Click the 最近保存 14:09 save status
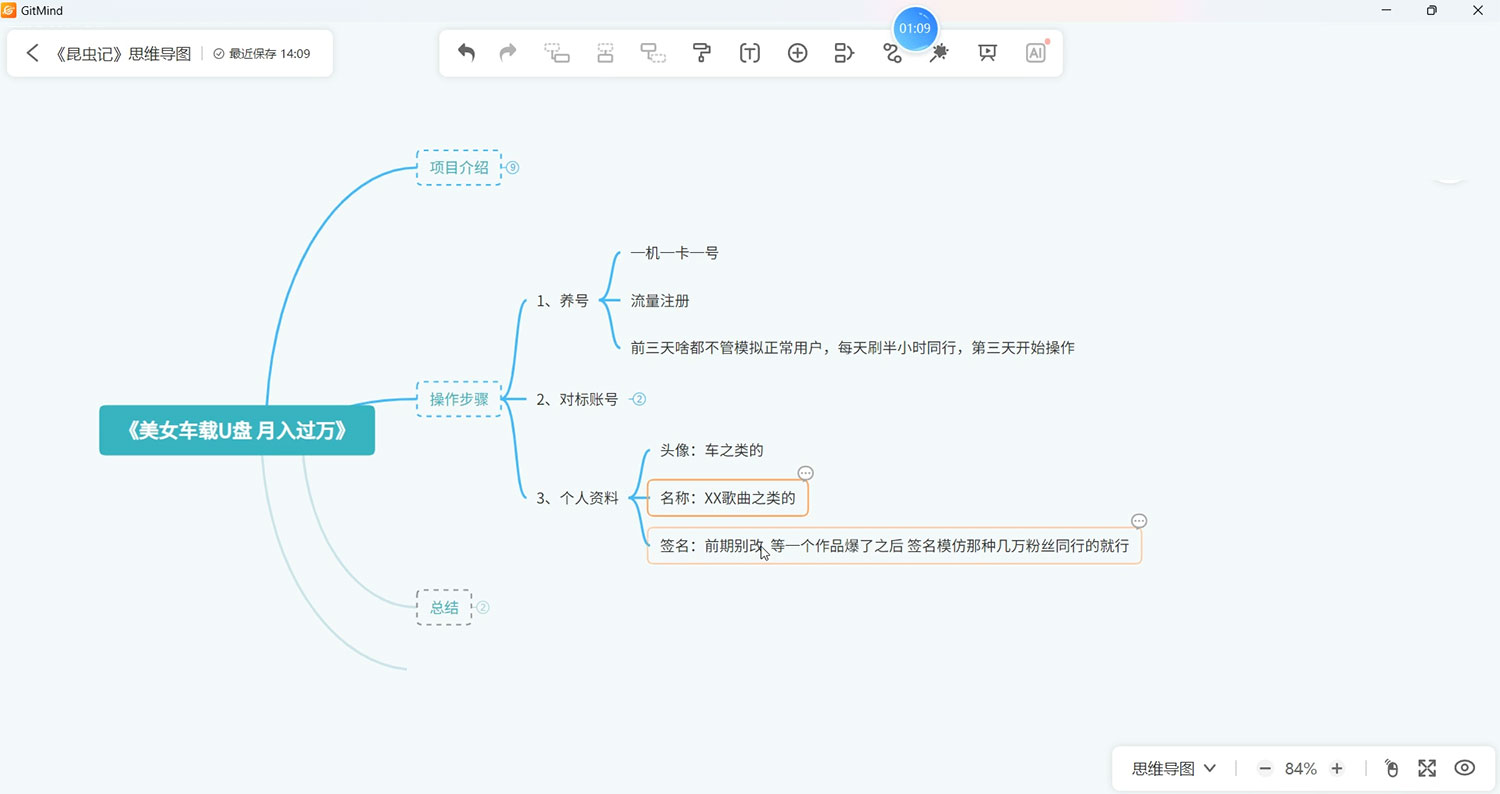The height and width of the screenshot is (794, 1500). point(263,53)
